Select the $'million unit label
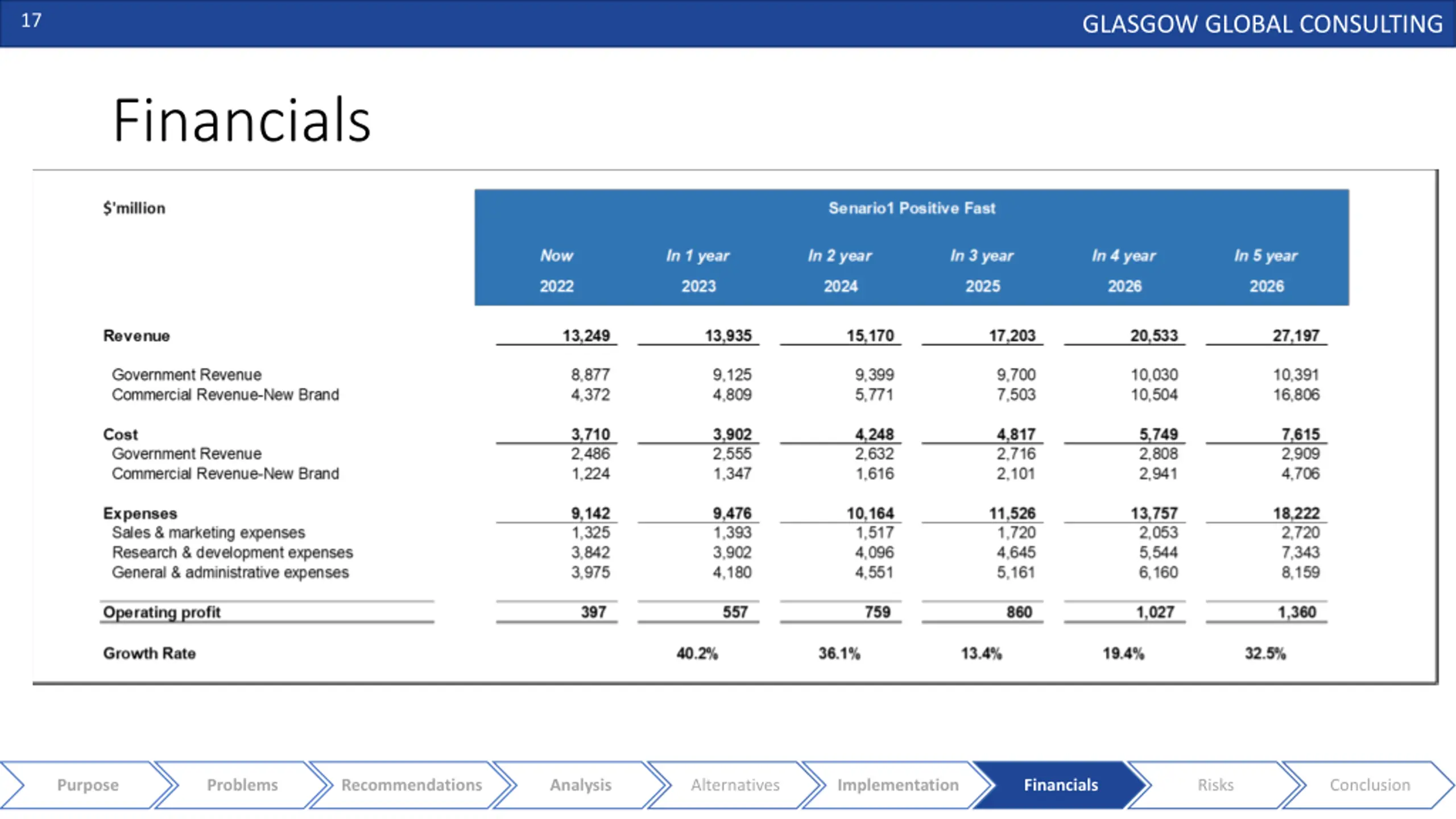Screen dimensions: 1456x819 tap(134, 208)
